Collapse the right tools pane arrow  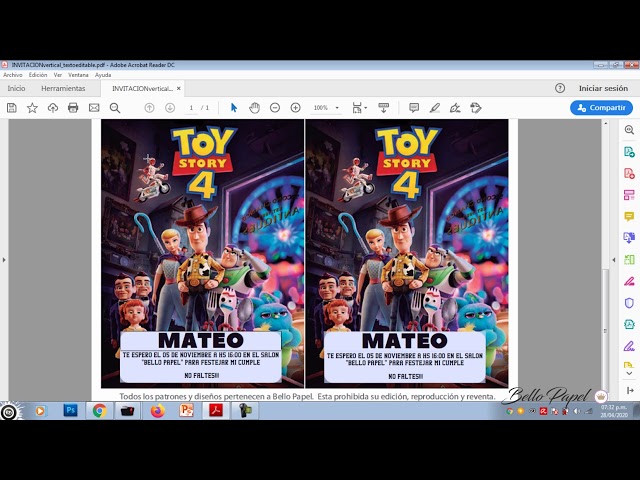click(x=613, y=260)
